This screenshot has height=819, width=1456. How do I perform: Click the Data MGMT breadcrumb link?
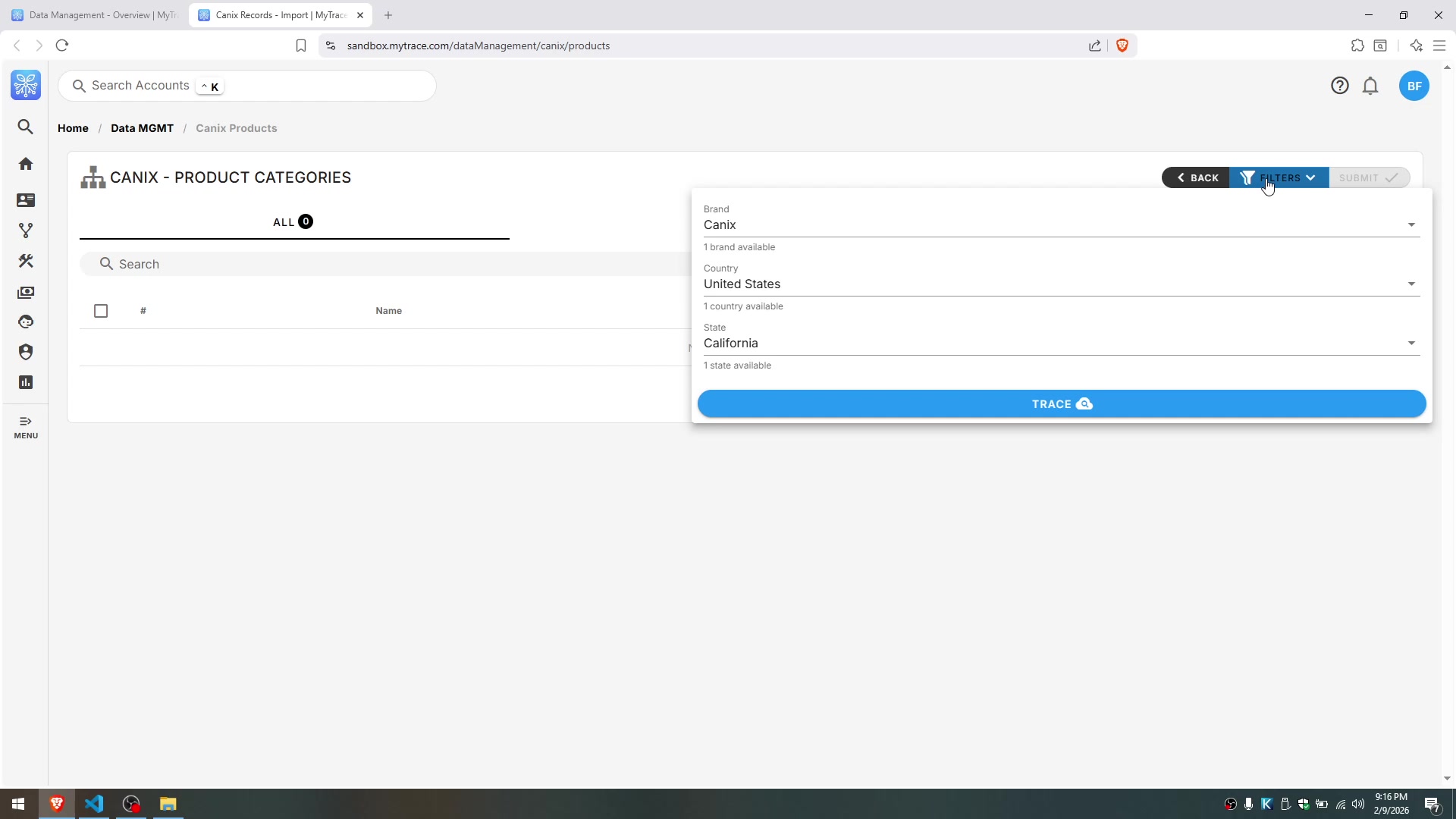point(142,128)
